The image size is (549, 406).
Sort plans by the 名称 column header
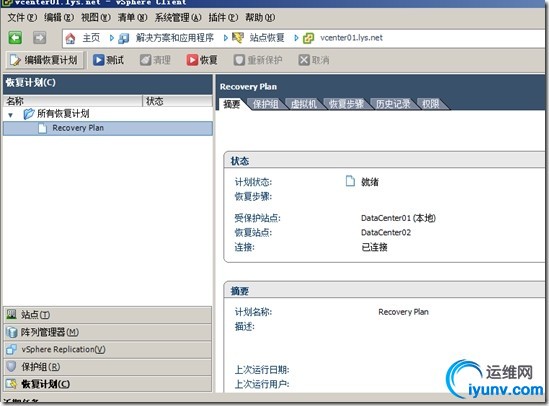click(72, 101)
